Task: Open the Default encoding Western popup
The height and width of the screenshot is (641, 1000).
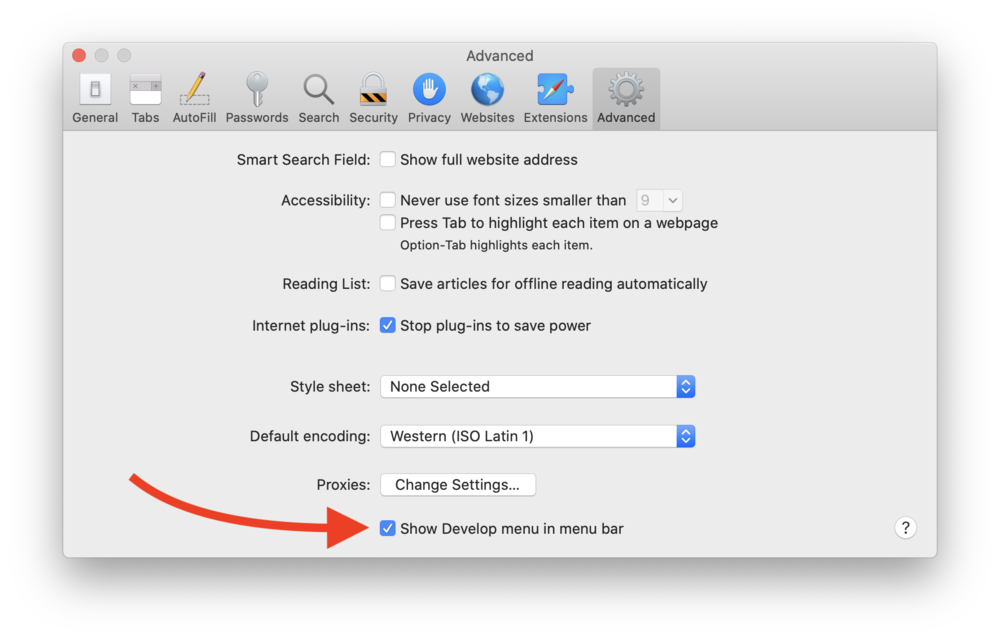Action: pos(538,436)
